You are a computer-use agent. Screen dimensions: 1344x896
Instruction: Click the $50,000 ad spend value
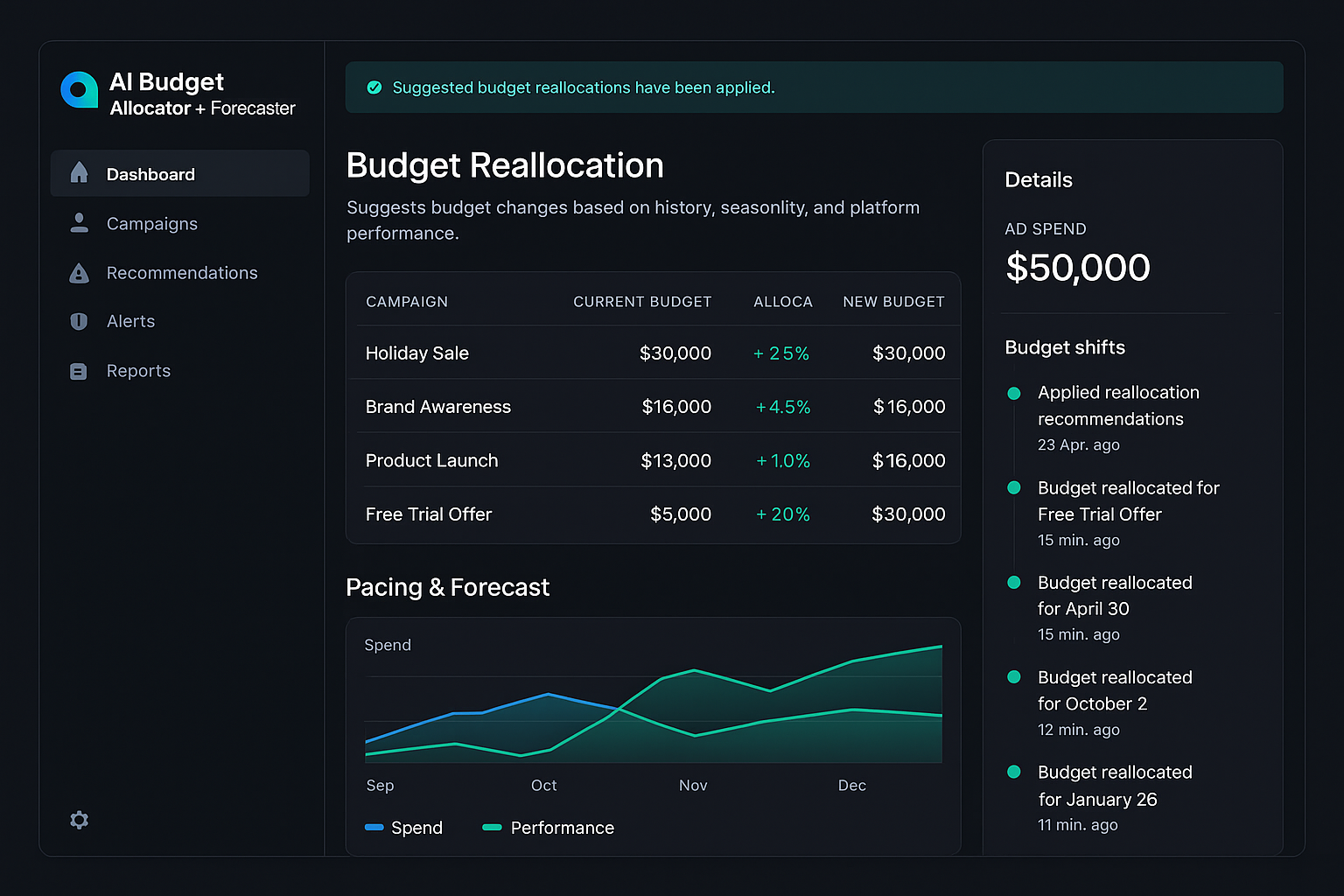pyautogui.click(x=1077, y=268)
